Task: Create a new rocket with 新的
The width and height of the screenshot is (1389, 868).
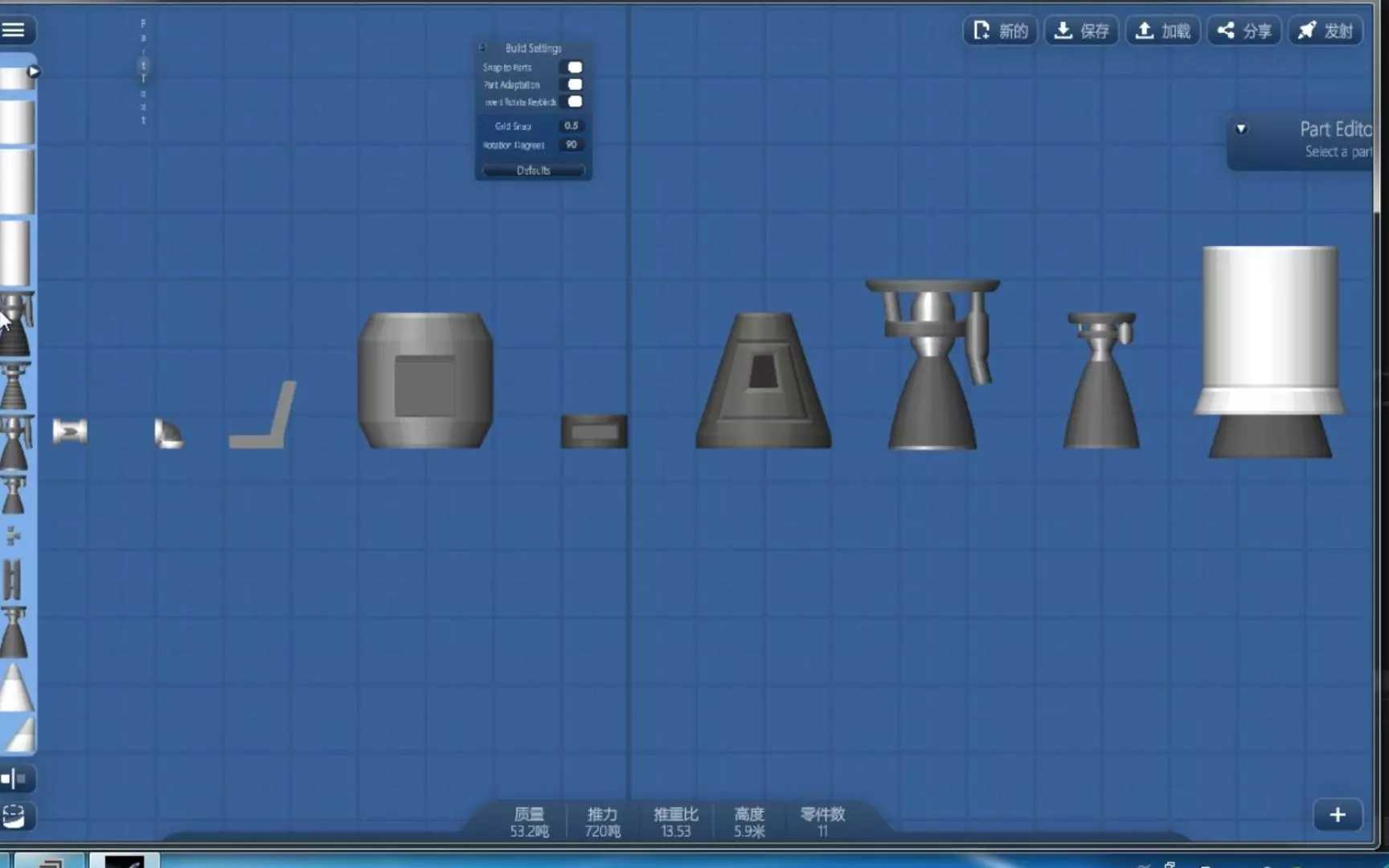Action: tap(1000, 31)
